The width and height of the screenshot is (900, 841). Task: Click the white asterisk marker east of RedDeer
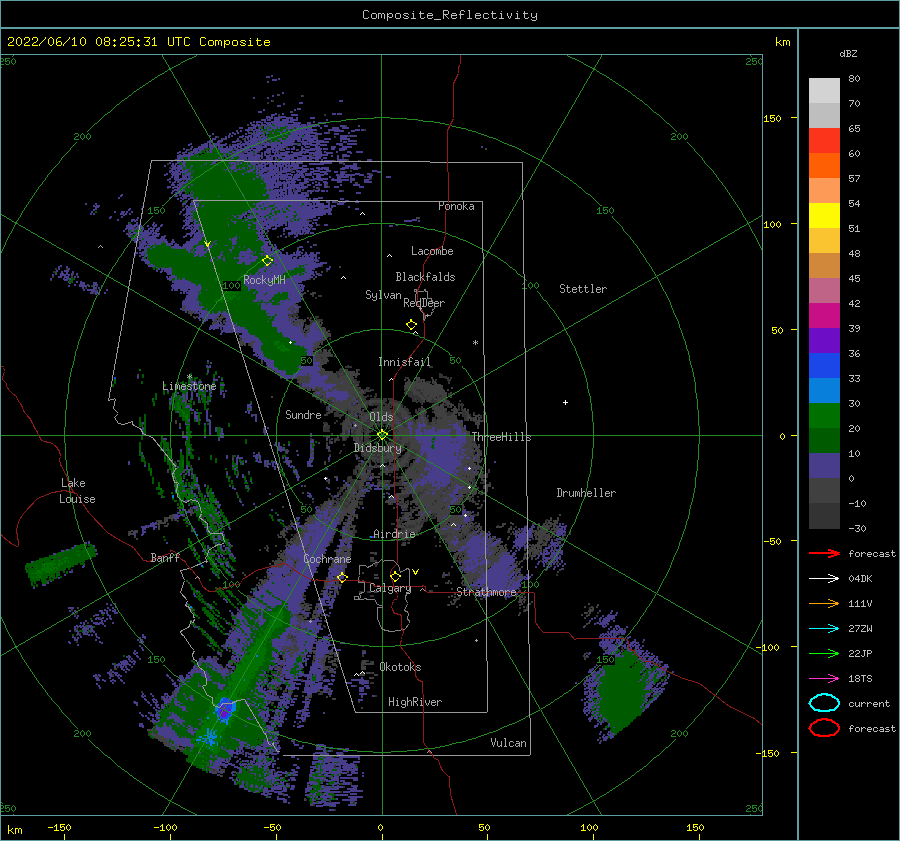click(475, 343)
